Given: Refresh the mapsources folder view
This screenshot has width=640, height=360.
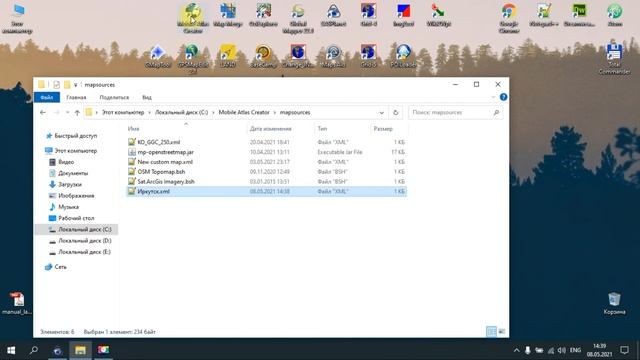Looking at the screenshot, I should (x=396, y=112).
